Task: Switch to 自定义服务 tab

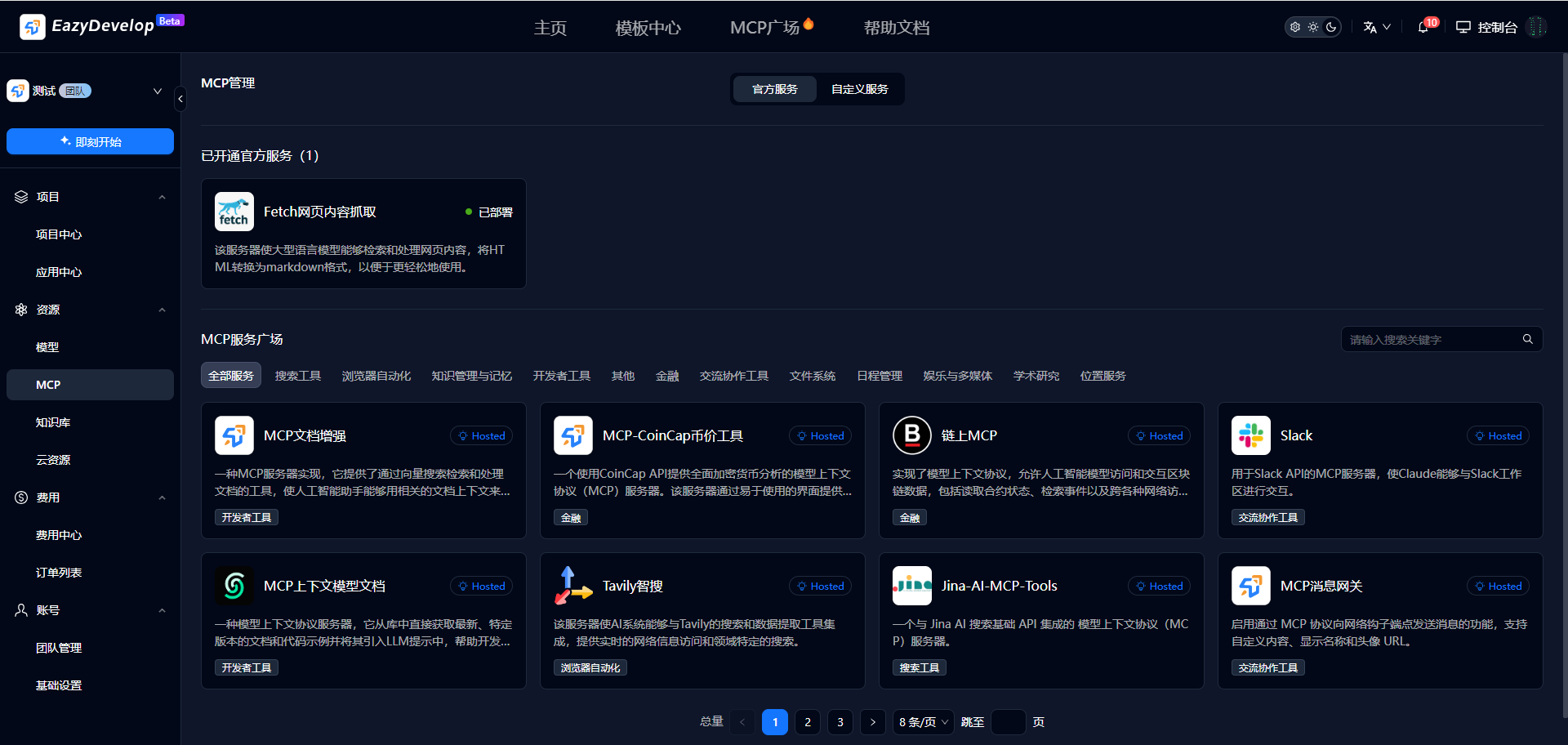Action: [x=859, y=89]
